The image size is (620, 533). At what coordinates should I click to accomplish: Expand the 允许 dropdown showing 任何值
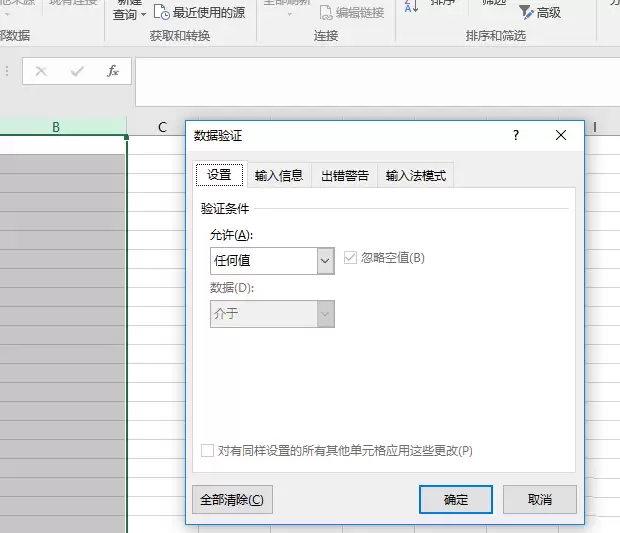tap(272, 261)
